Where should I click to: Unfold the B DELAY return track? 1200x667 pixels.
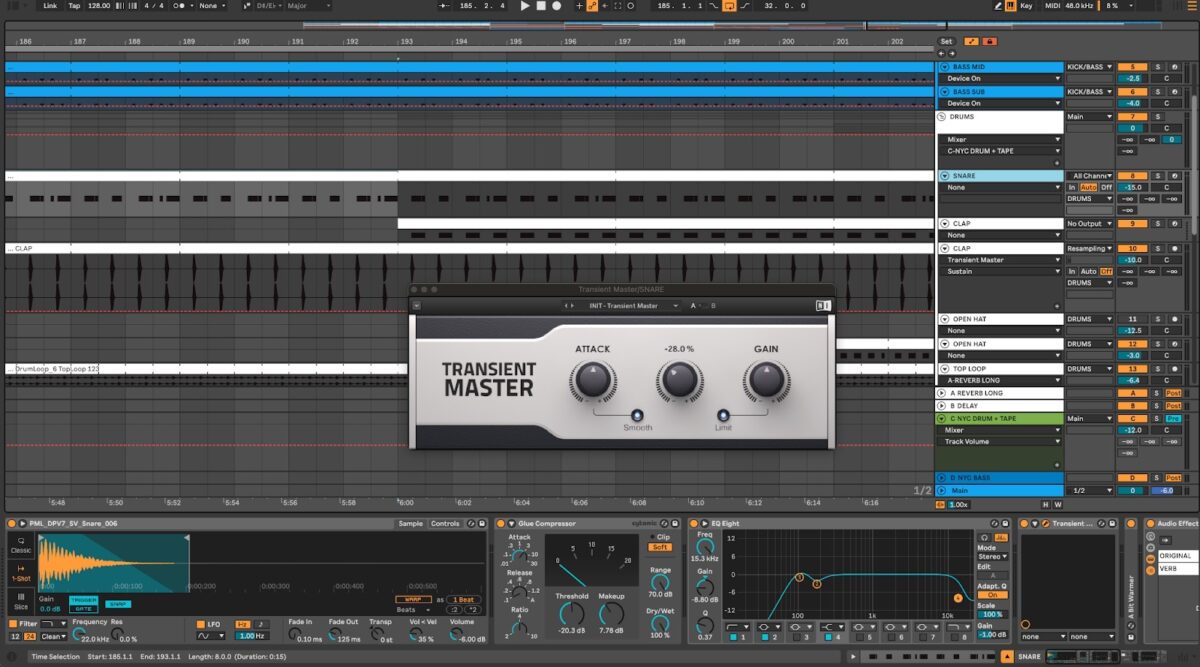click(x=941, y=406)
